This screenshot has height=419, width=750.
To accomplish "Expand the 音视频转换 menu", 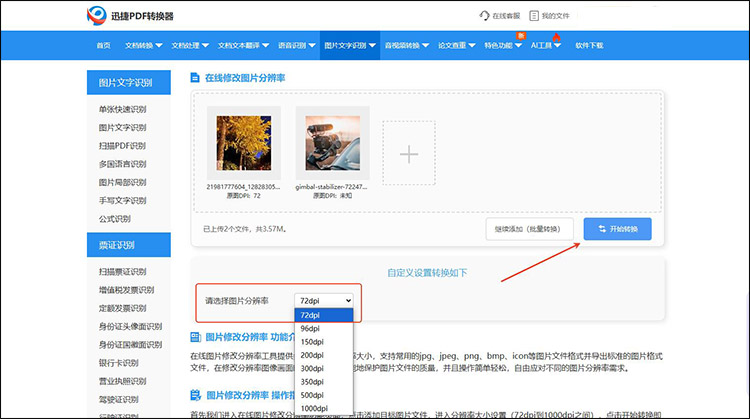I will 407,45.
